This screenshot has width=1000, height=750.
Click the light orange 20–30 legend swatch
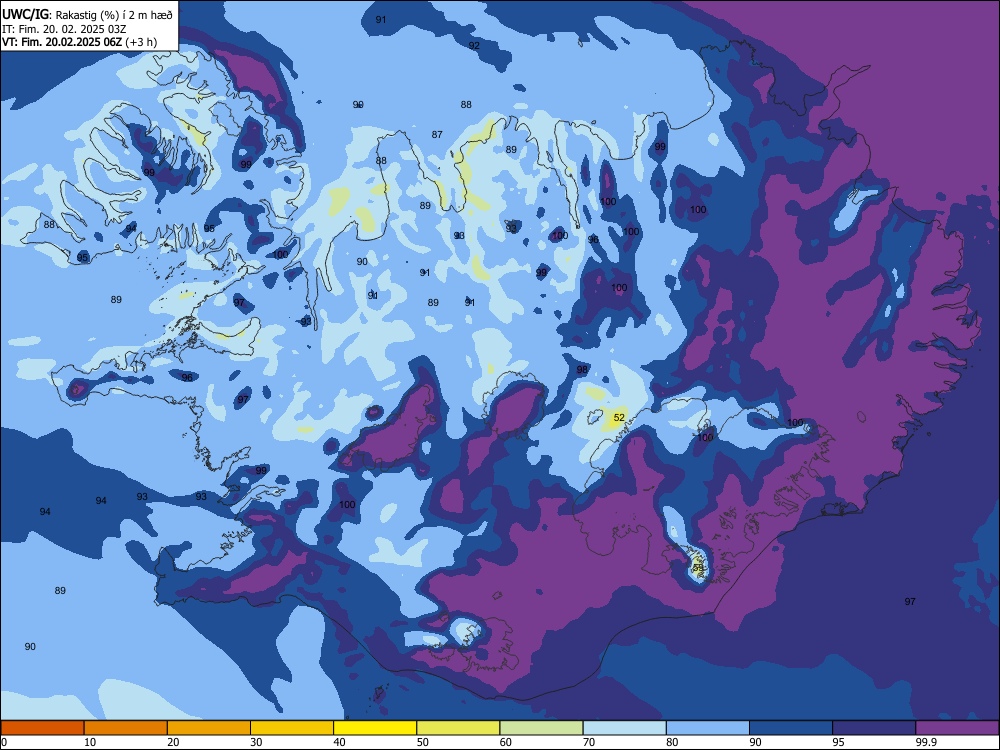(x=209, y=728)
